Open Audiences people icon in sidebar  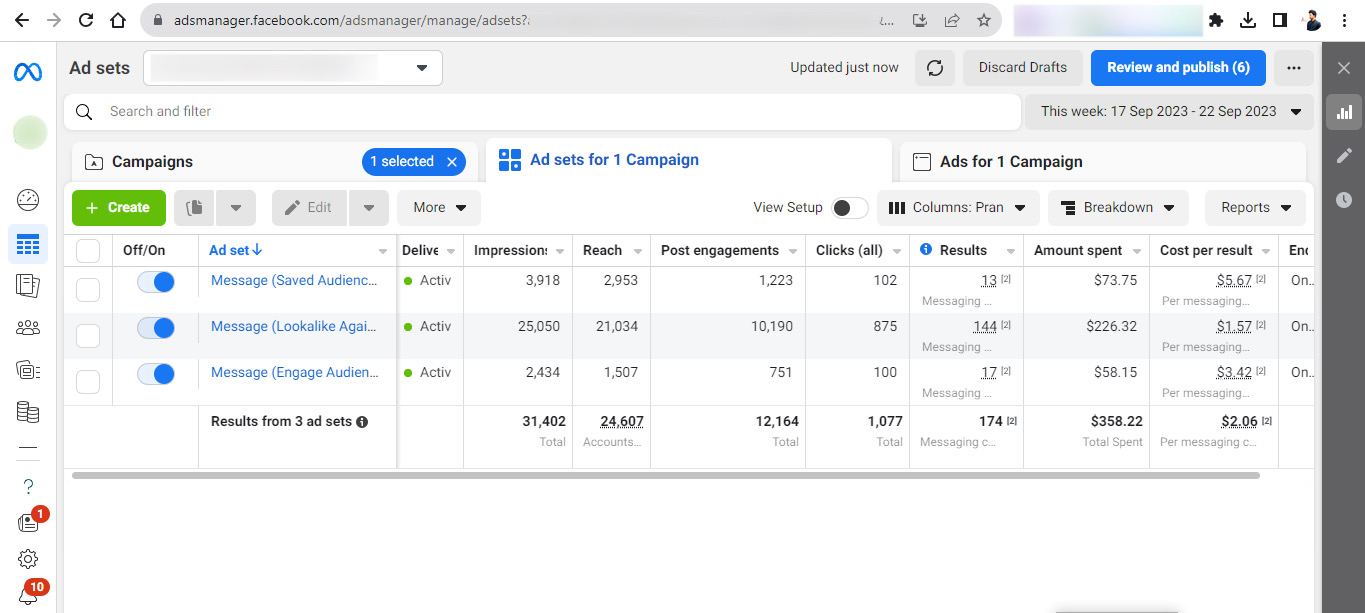pyautogui.click(x=28, y=327)
